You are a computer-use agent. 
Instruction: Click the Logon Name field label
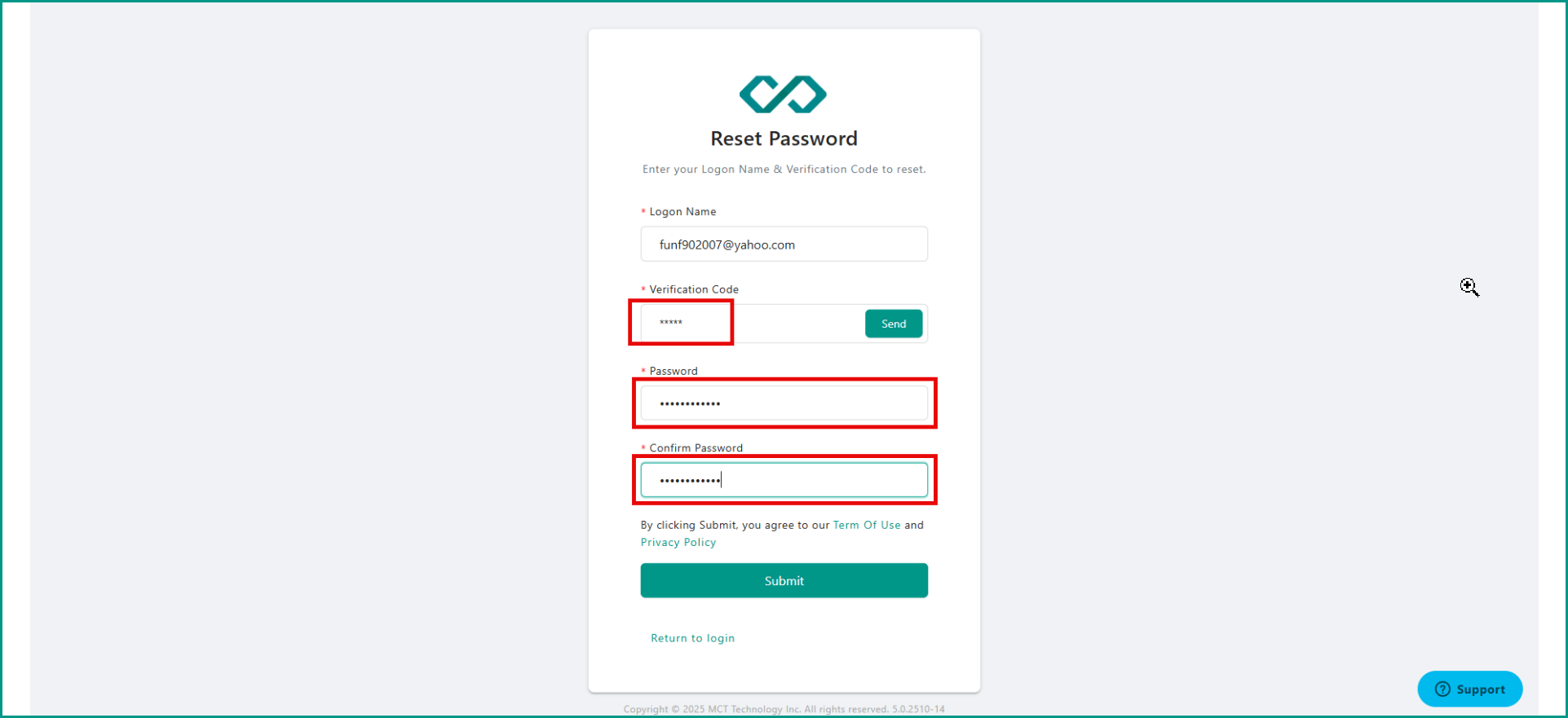tap(682, 212)
